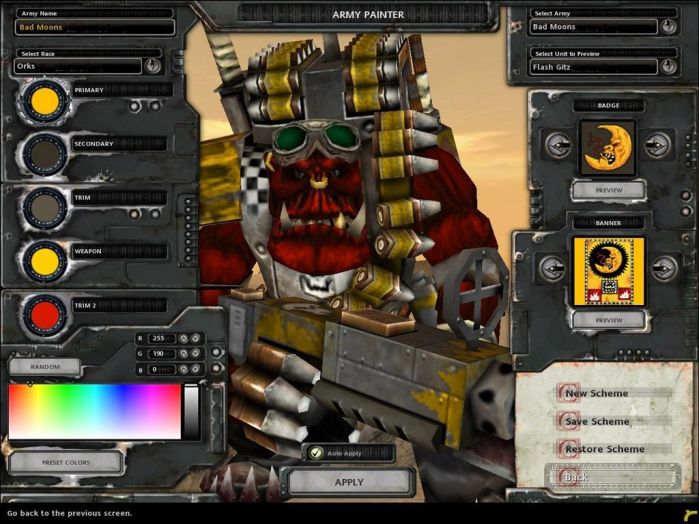Show the previous banner with left arrow
Screen dimensions: 699x524
click(552, 269)
